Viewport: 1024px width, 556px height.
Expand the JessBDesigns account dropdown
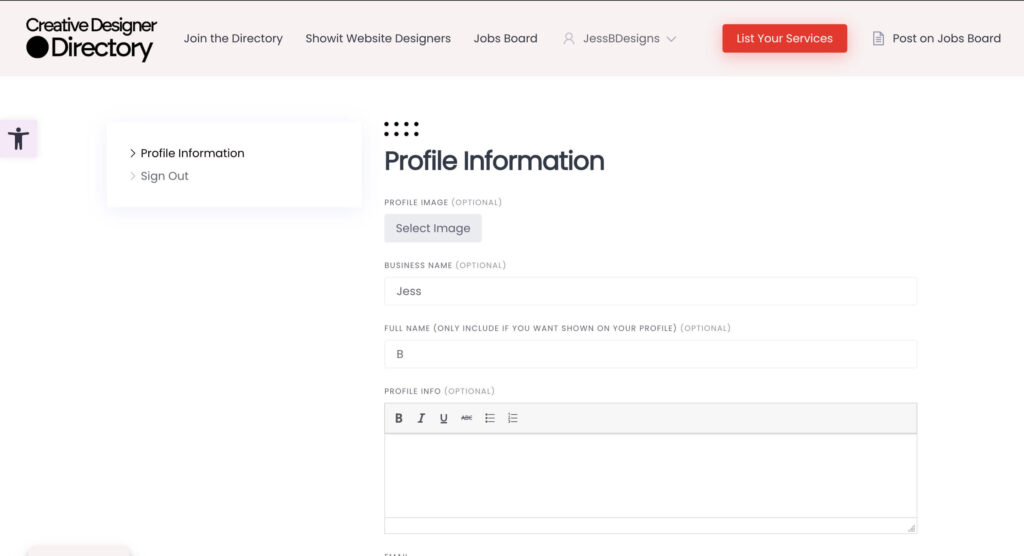[x=671, y=39]
